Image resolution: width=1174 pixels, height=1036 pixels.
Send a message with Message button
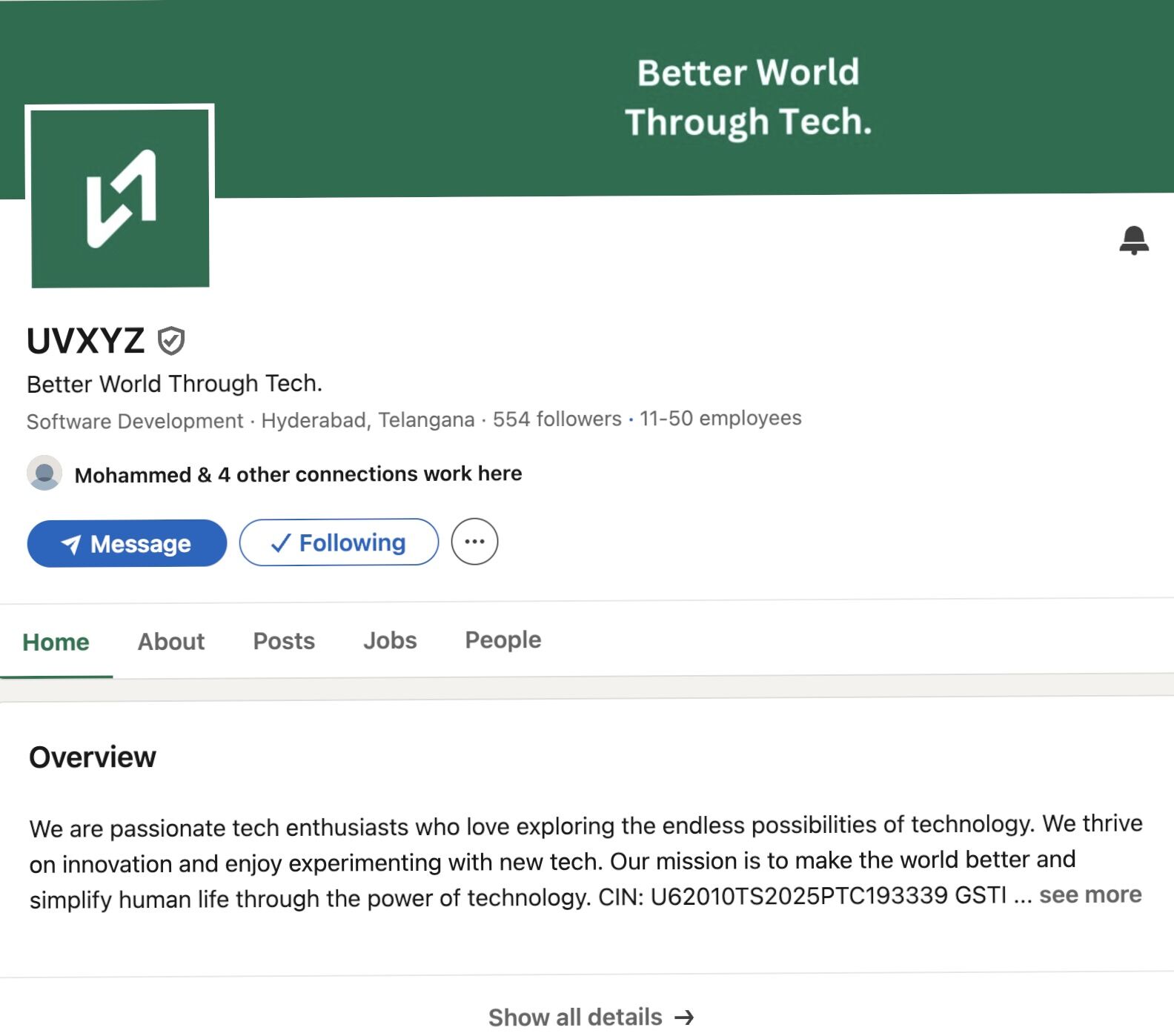point(127,543)
